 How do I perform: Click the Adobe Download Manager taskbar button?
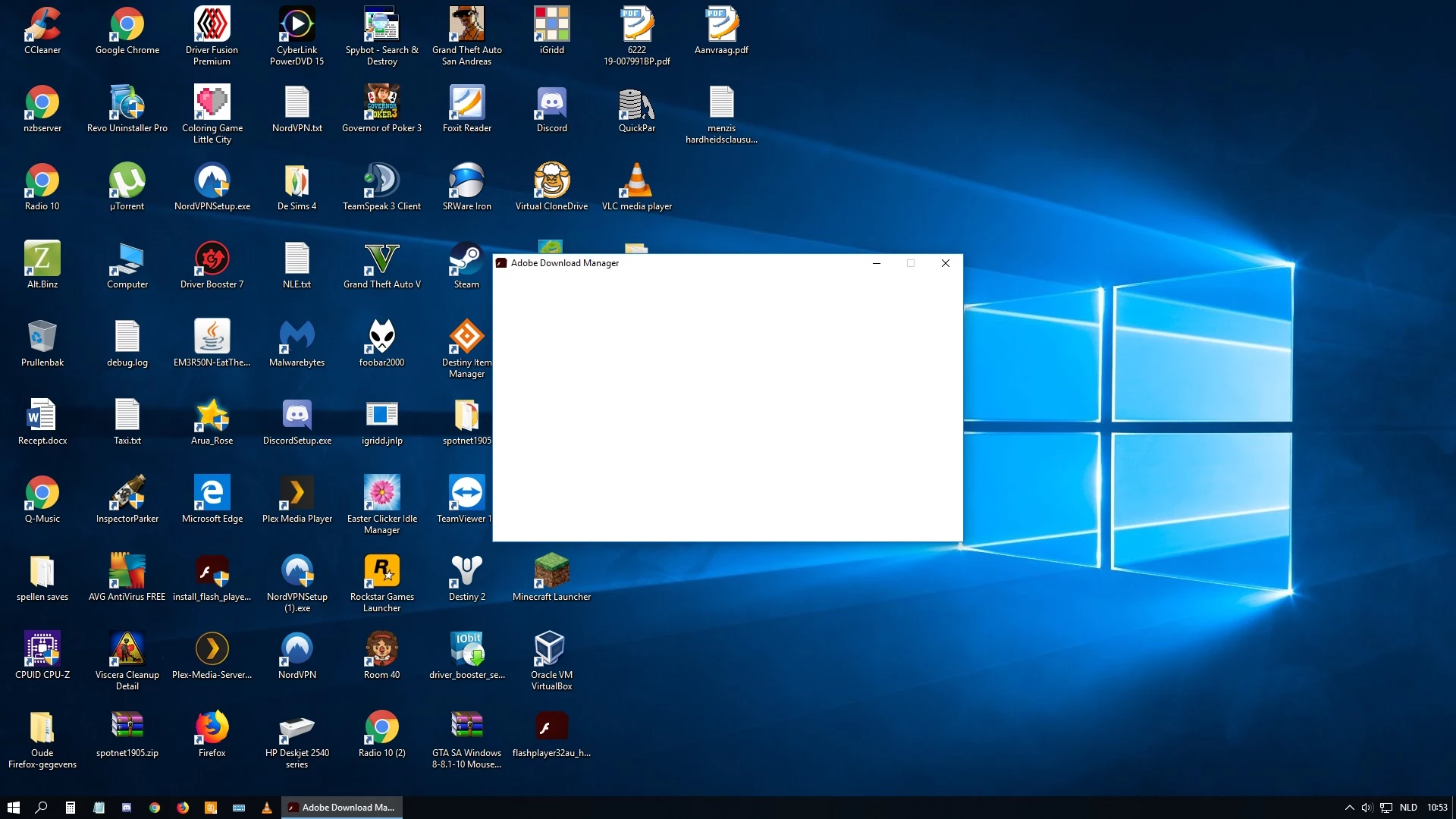coord(342,808)
